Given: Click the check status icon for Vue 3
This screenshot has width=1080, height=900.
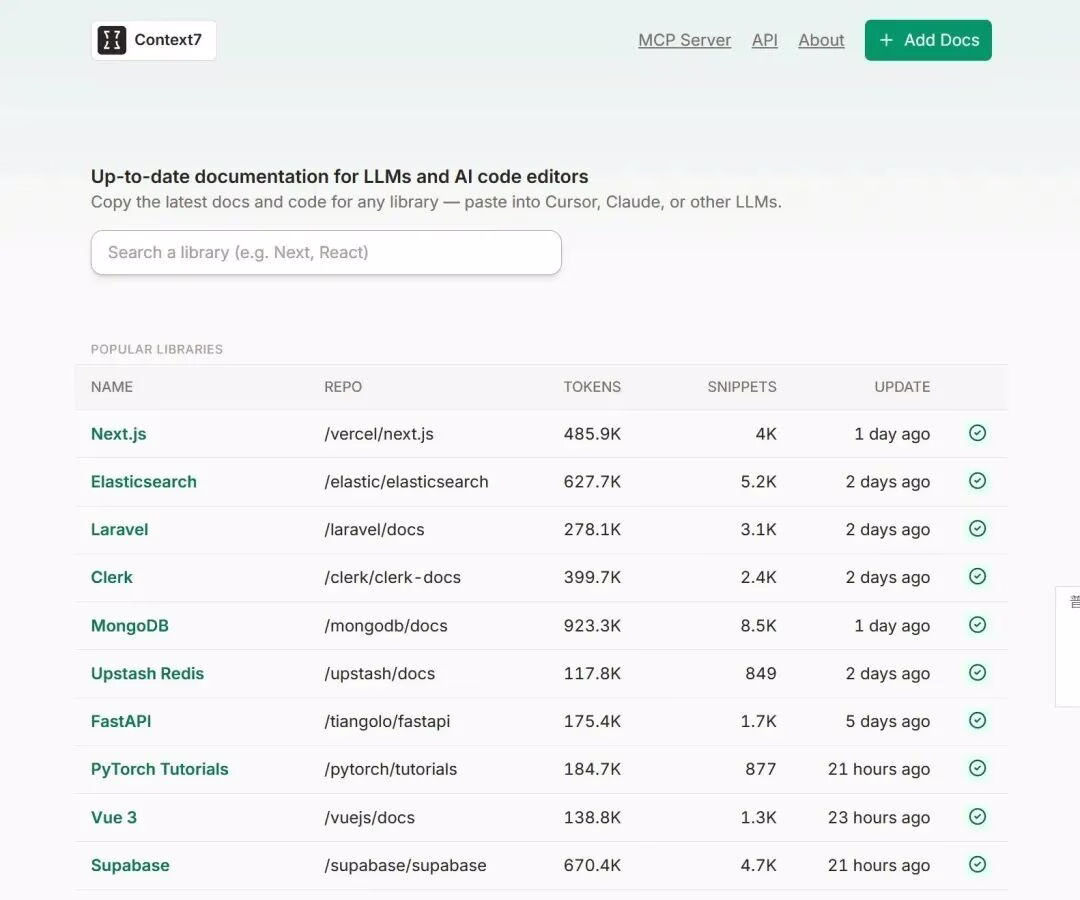Looking at the screenshot, I should [977, 817].
